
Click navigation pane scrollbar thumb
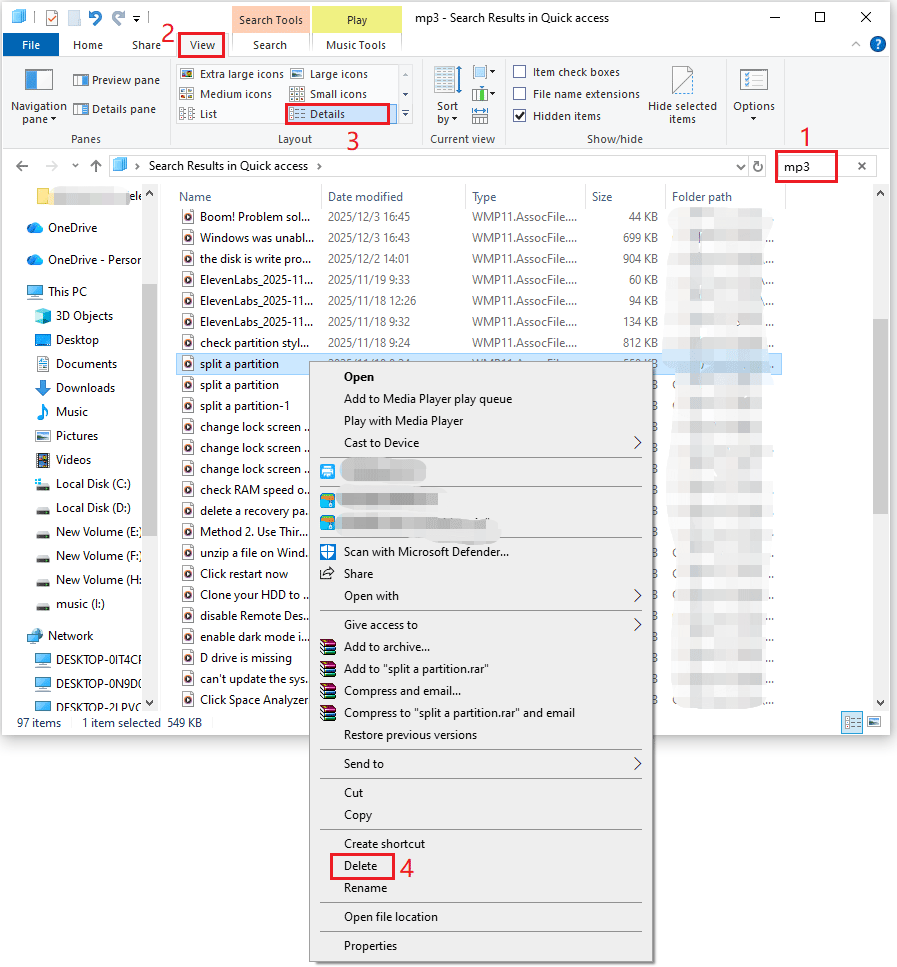tap(149, 409)
